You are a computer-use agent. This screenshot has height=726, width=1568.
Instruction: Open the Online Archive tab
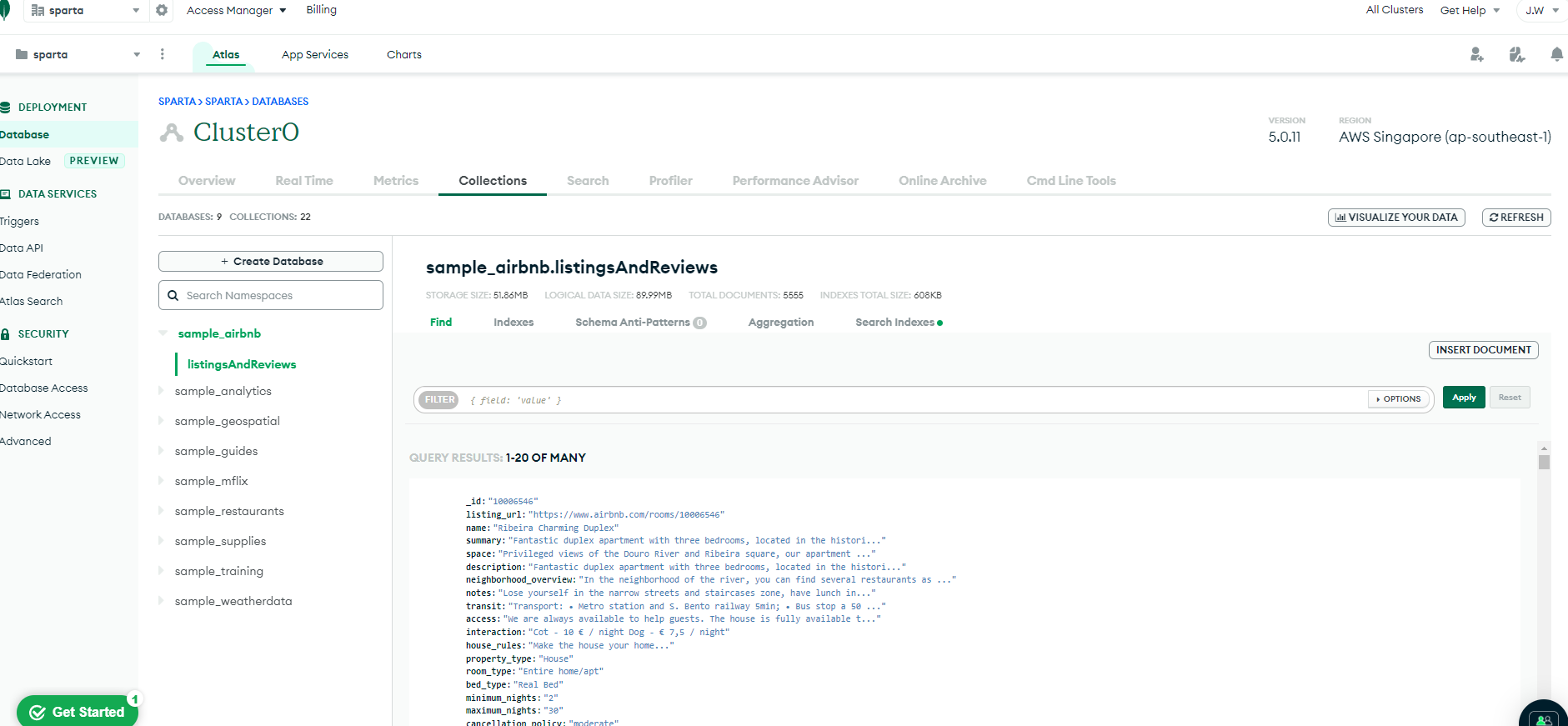point(943,181)
